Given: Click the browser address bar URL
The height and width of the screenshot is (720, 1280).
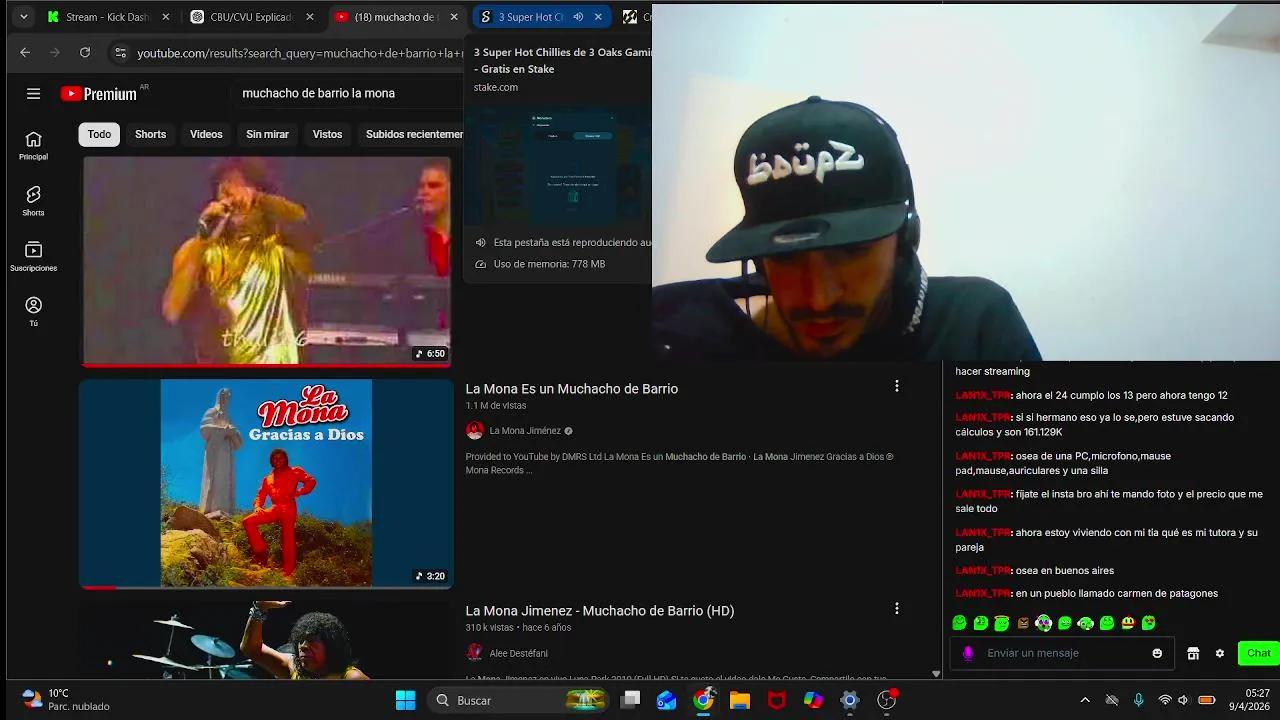Looking at the screenshot, I should 300,53.
